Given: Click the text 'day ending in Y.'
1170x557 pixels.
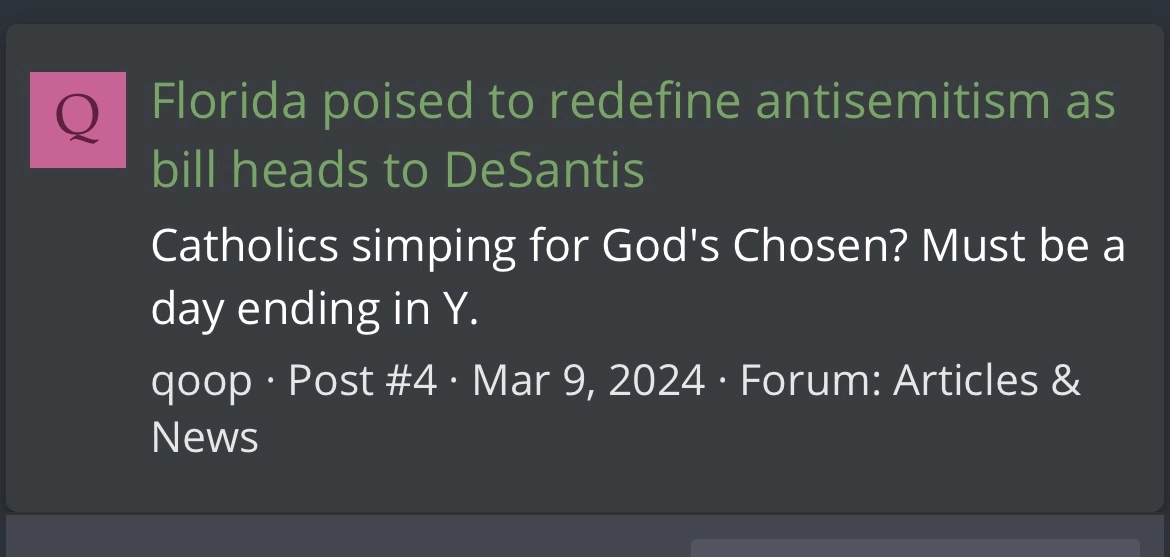Looking at the screenshot, I should pyautogui.click(x=314, y=308).
